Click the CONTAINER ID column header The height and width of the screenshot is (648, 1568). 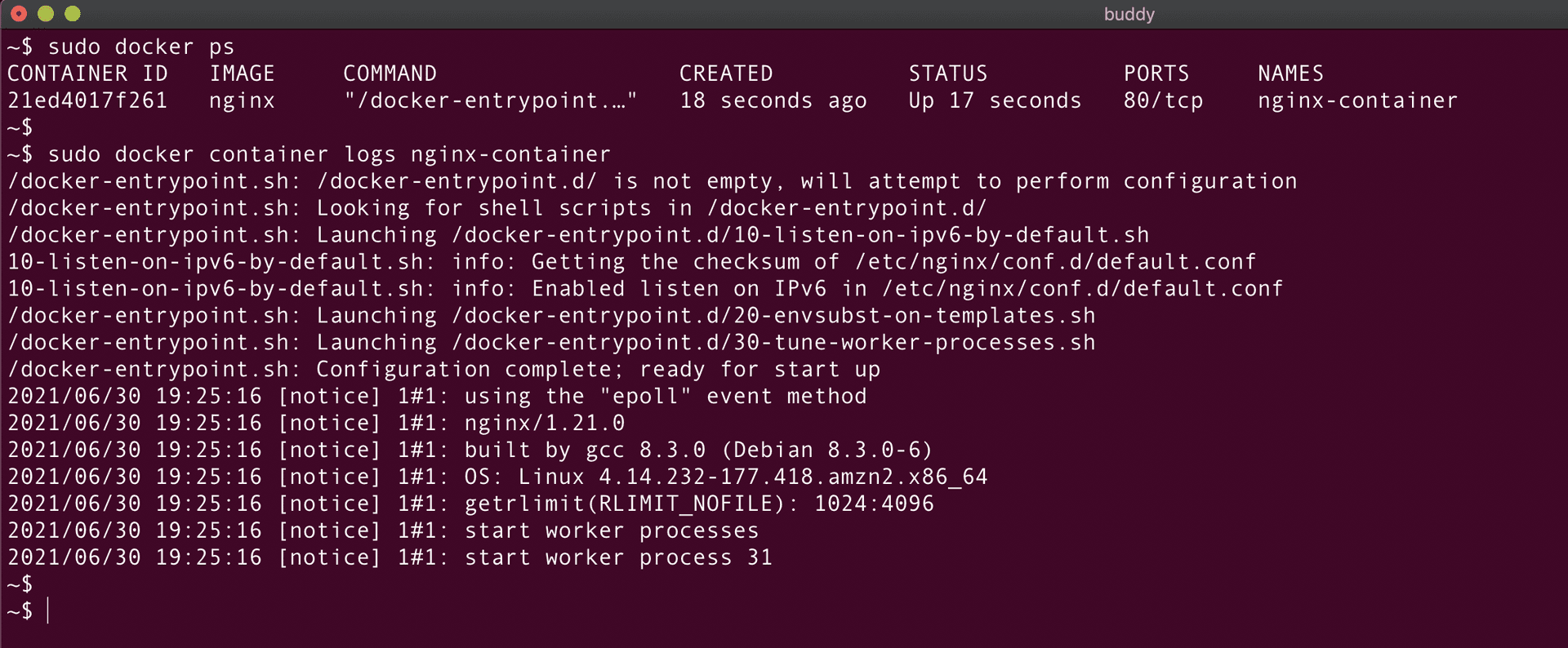[87, 73]
